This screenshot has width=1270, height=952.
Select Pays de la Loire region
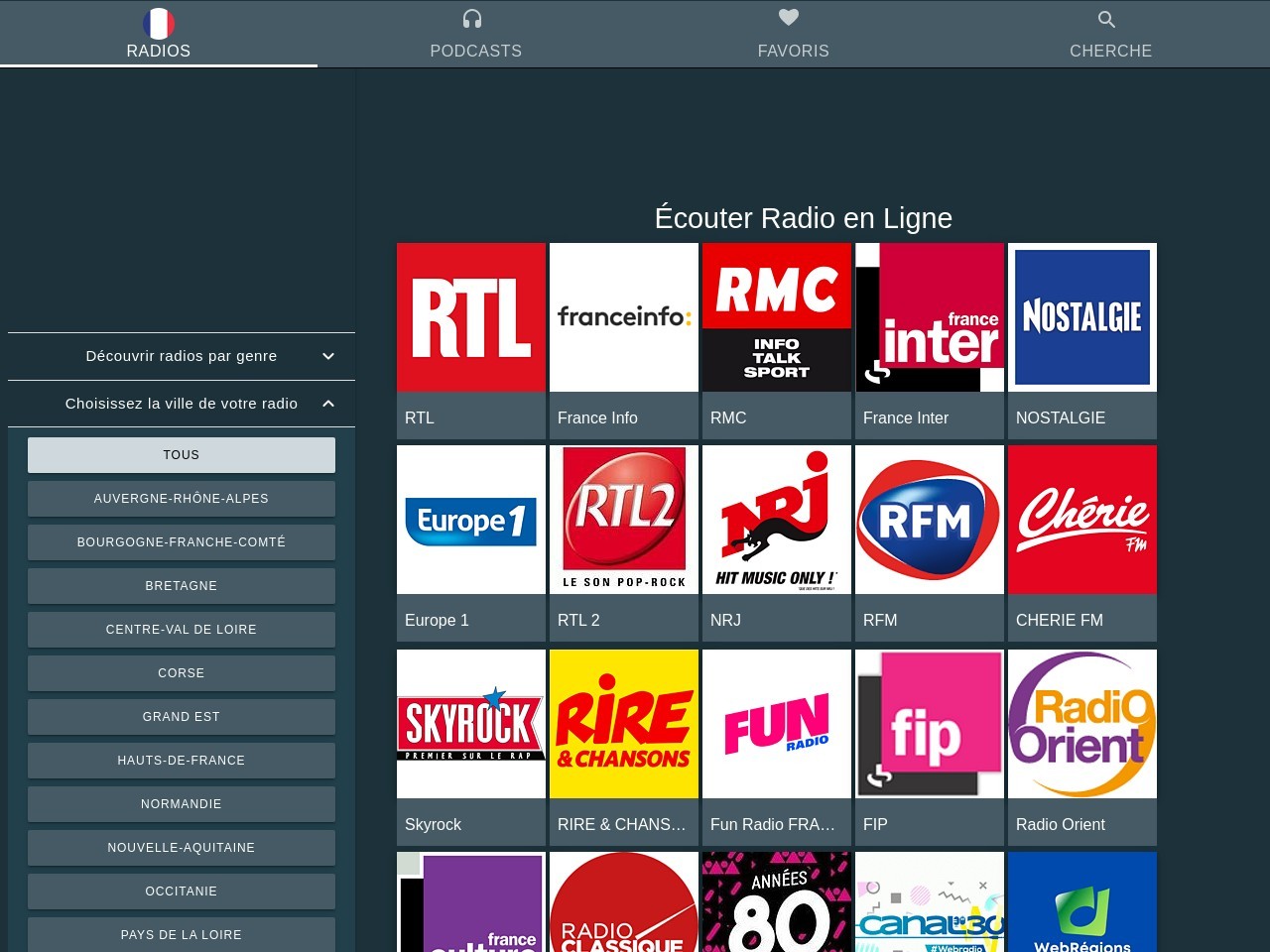(x=182, y=935)
